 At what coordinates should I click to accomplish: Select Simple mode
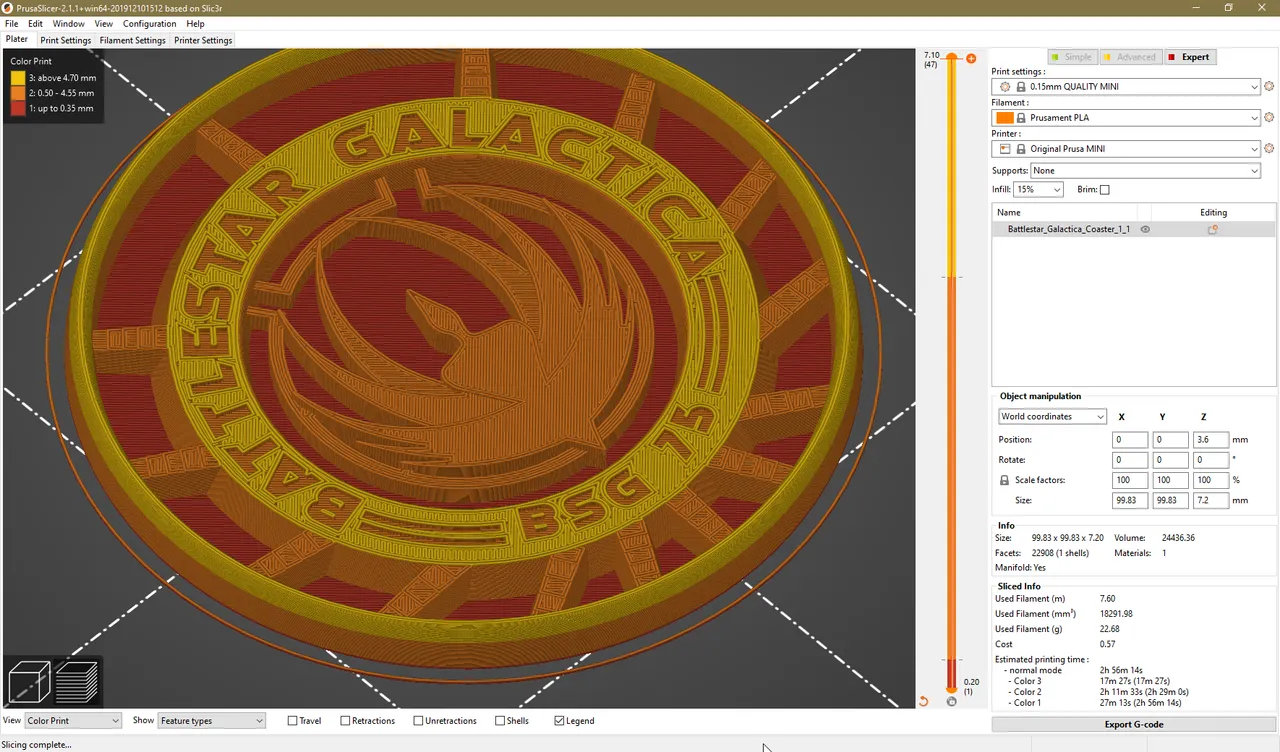click(x=1072, y=57)
